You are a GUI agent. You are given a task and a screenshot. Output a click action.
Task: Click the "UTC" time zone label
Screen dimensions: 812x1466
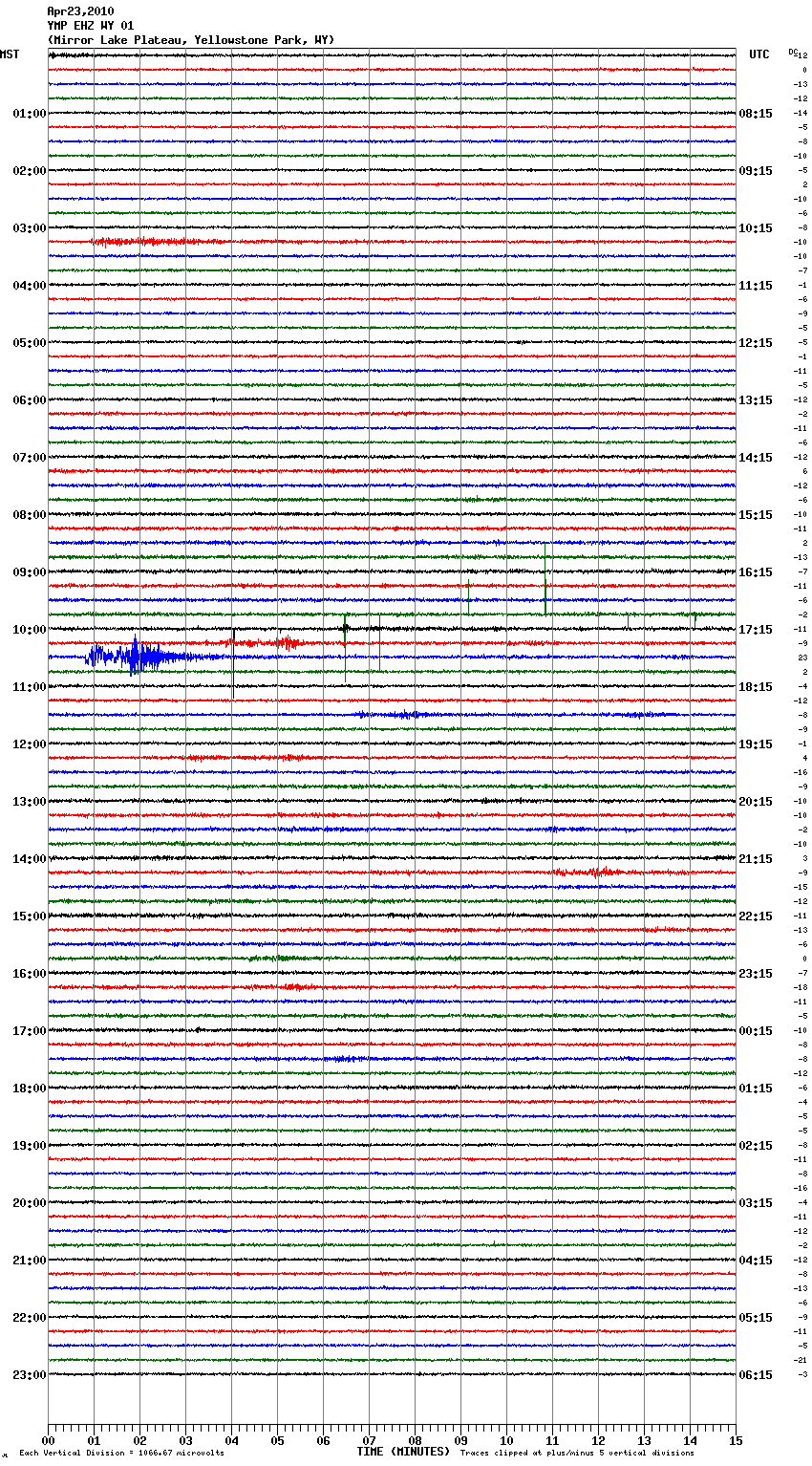coord(759,54)
